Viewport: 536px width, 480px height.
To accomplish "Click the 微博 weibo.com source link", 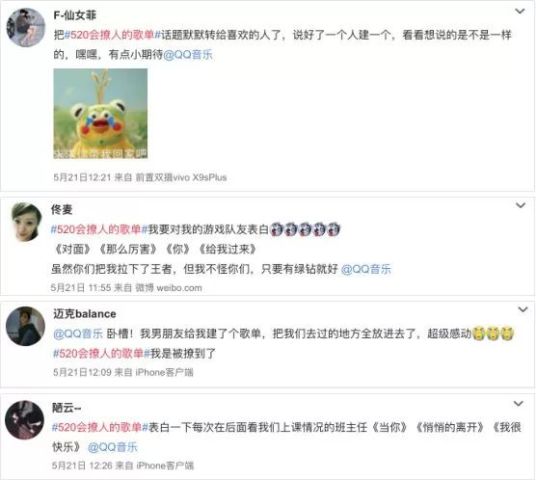I will tap(169, 288).
